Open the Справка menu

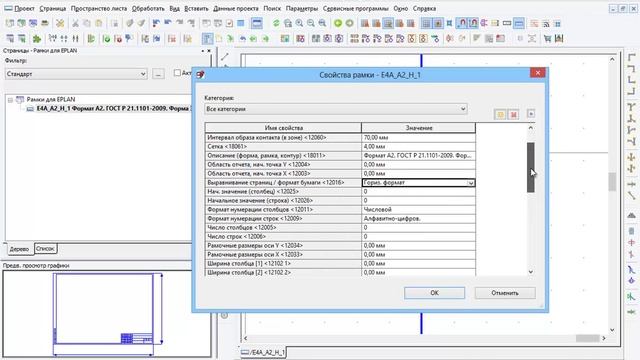[424, 8]
